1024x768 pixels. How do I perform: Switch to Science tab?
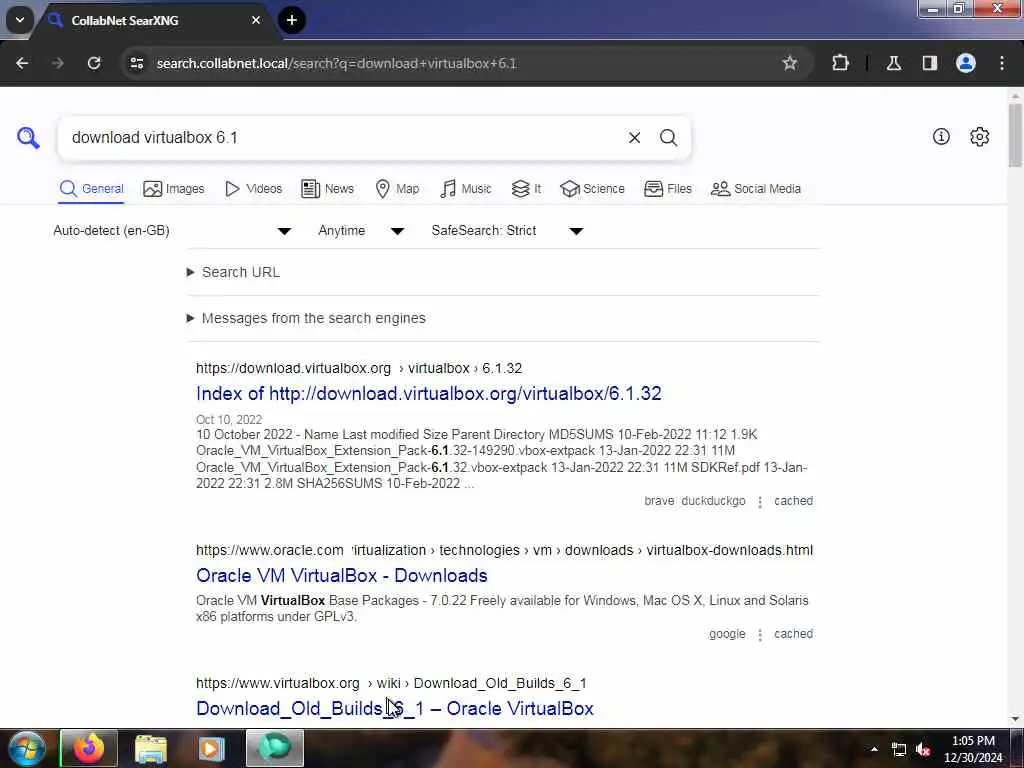coord(592,189)
